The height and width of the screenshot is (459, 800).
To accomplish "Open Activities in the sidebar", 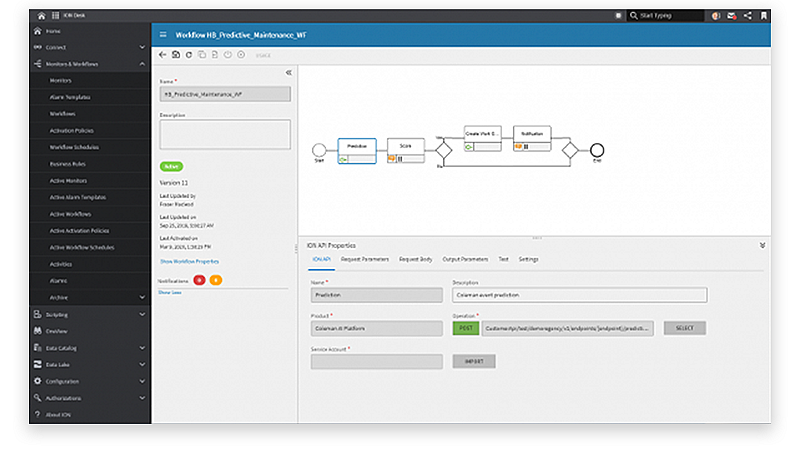I will pos(90,264).
